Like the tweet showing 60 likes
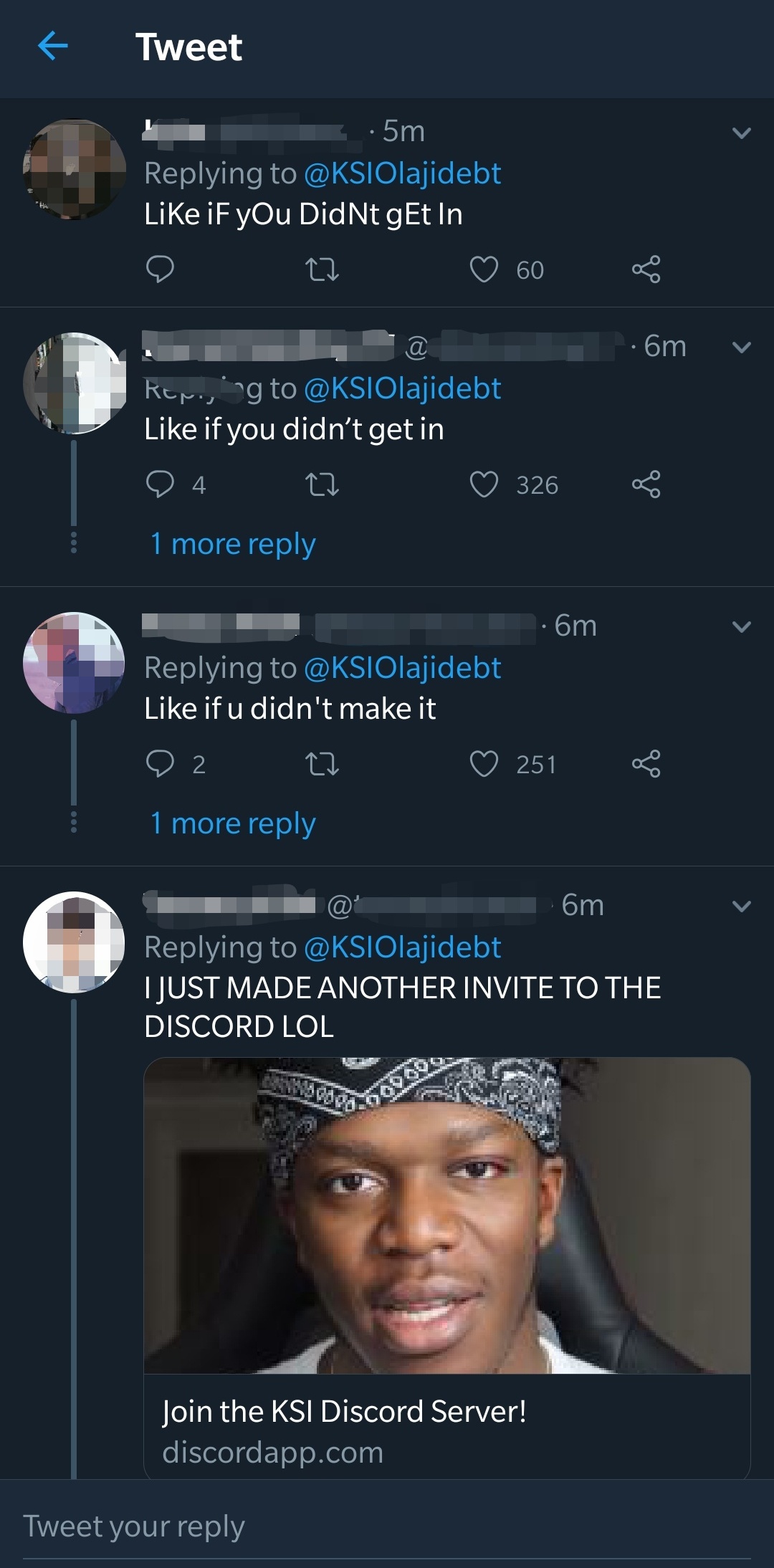 point(484,269)
